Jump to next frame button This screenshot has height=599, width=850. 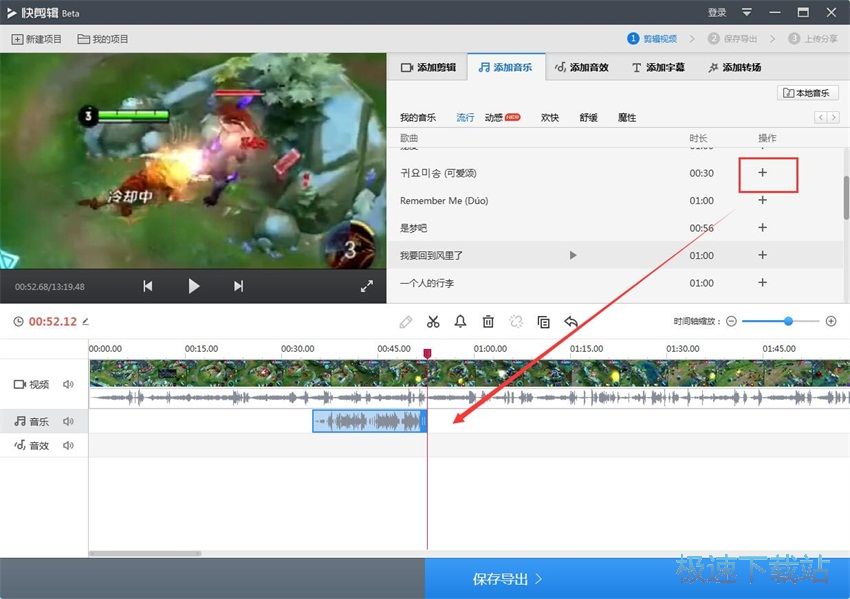click(239, 286)
